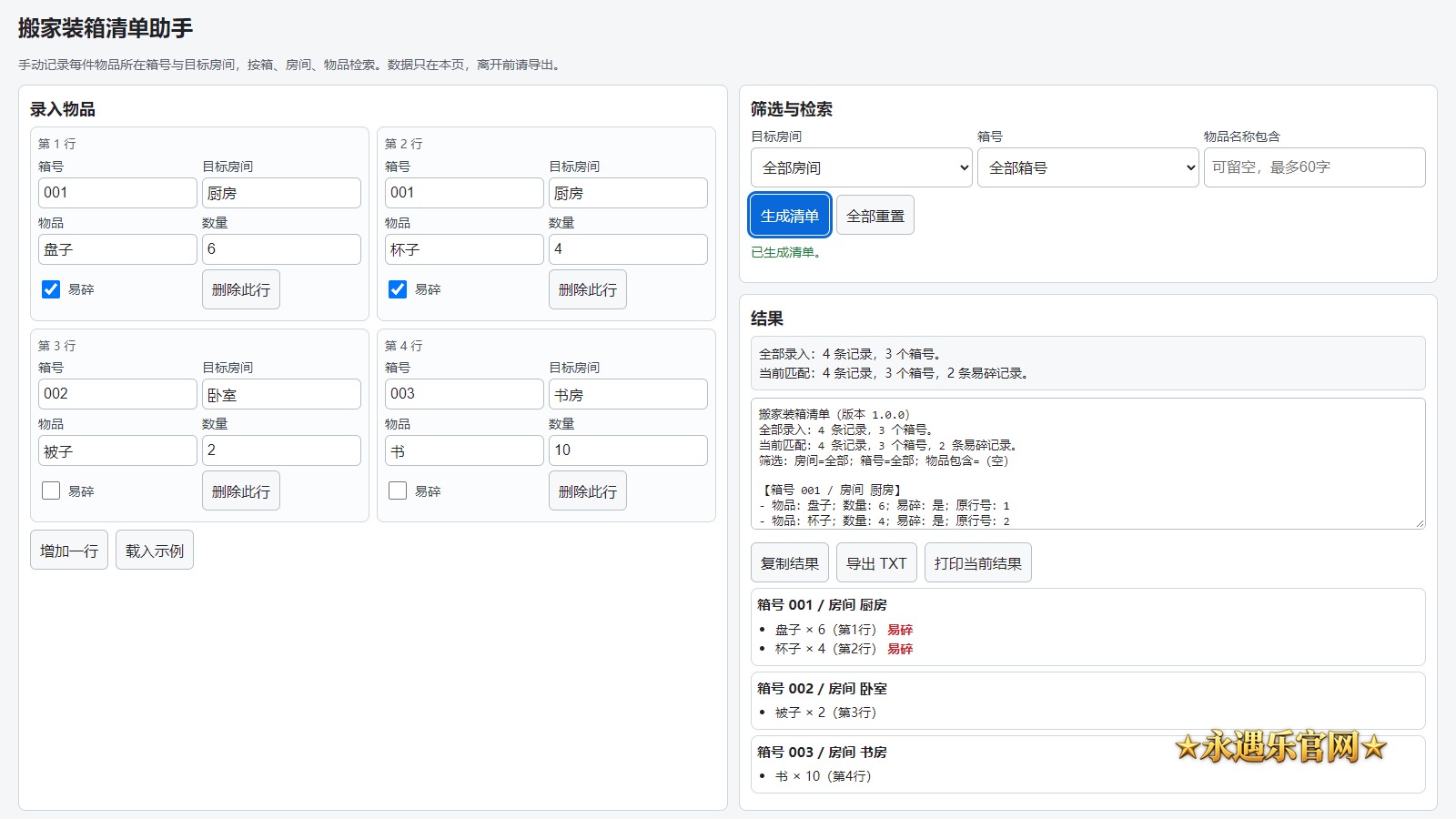Click the 物品 field containing 杯子
This screenshot has height=819, width=1456.
click(x=464, y=249)
